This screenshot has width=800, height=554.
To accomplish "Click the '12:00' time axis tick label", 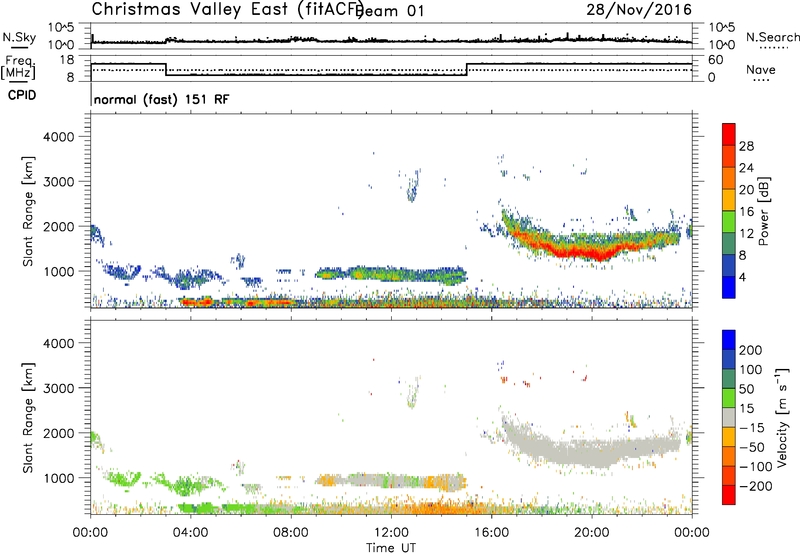I will 391,533.
